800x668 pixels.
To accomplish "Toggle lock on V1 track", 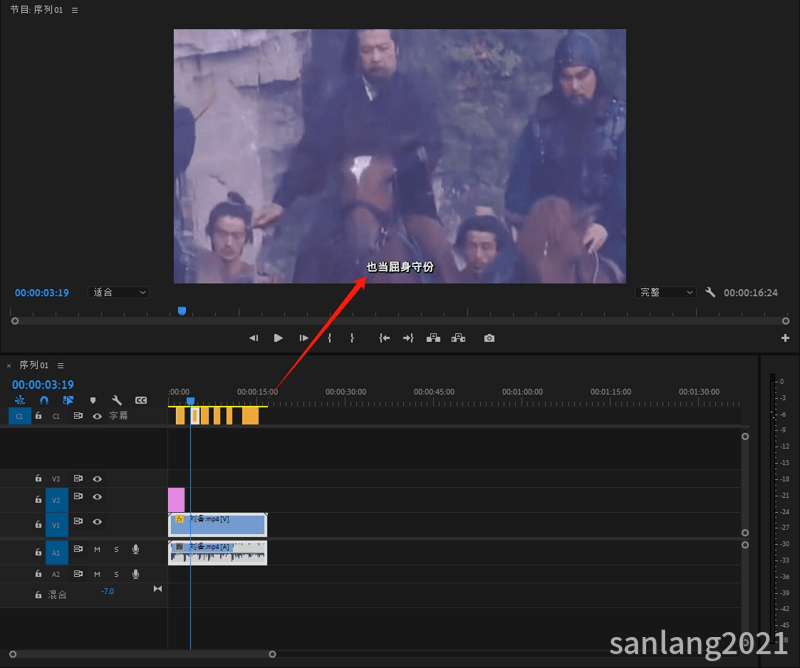I will [x=38, y=524].
